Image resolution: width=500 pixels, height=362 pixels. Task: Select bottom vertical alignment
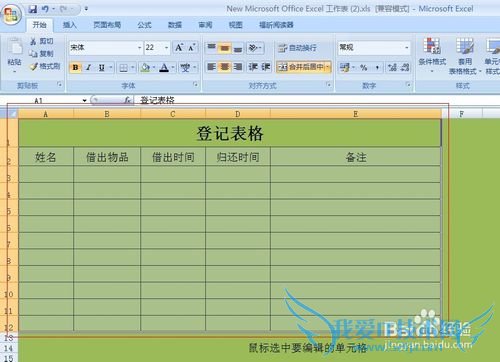click(238, 48)
